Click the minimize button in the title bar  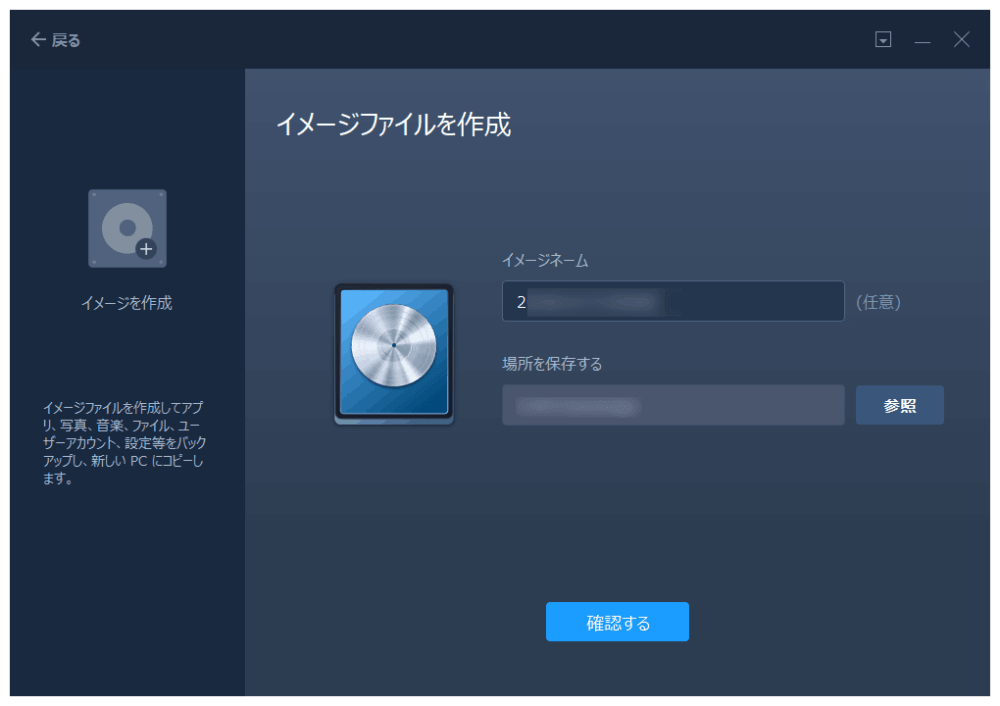923,39
